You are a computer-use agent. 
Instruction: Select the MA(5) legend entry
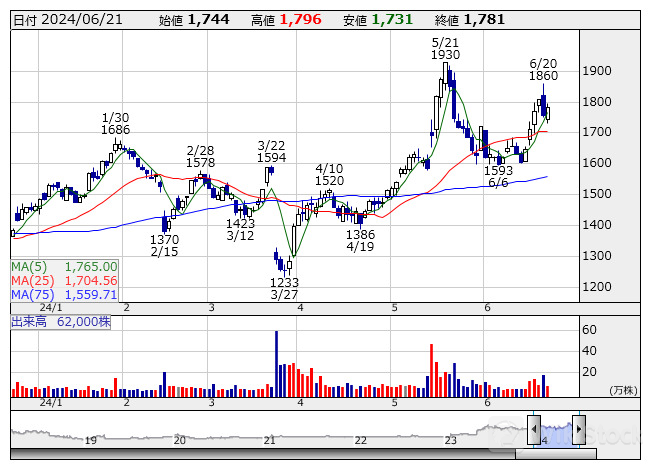[x=64, y=267]
